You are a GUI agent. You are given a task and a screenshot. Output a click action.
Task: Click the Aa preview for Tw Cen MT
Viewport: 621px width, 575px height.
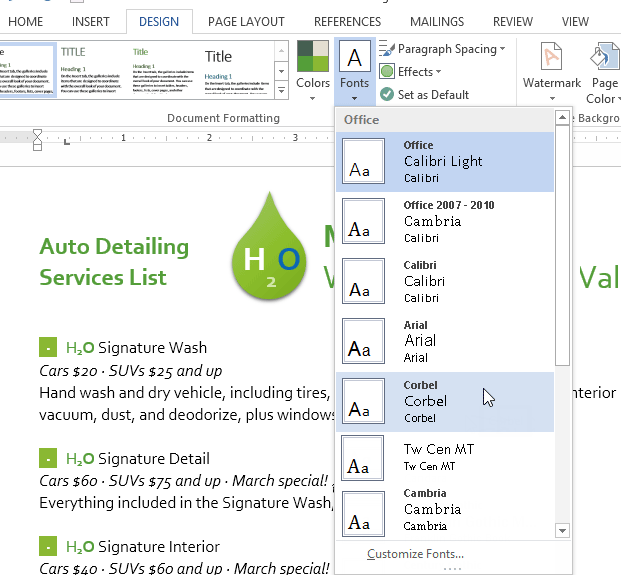[x=362, y=458]
